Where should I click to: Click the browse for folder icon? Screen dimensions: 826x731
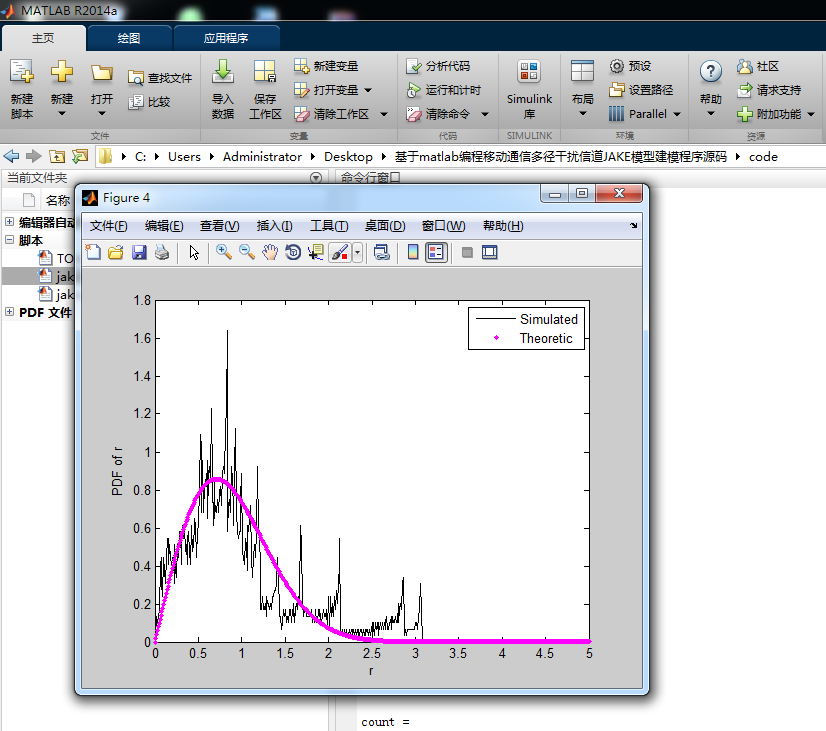coord(80,156)
